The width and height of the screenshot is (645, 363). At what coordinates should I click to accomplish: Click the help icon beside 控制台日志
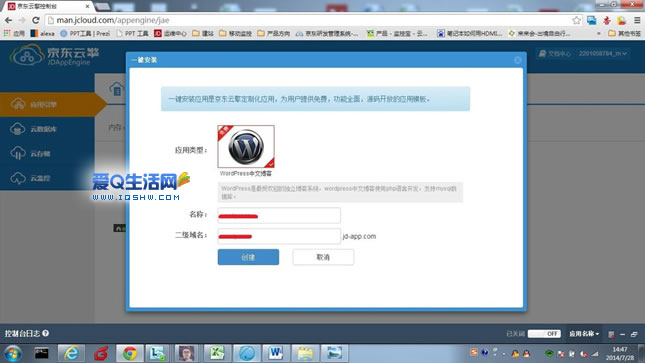click(46, 333)
